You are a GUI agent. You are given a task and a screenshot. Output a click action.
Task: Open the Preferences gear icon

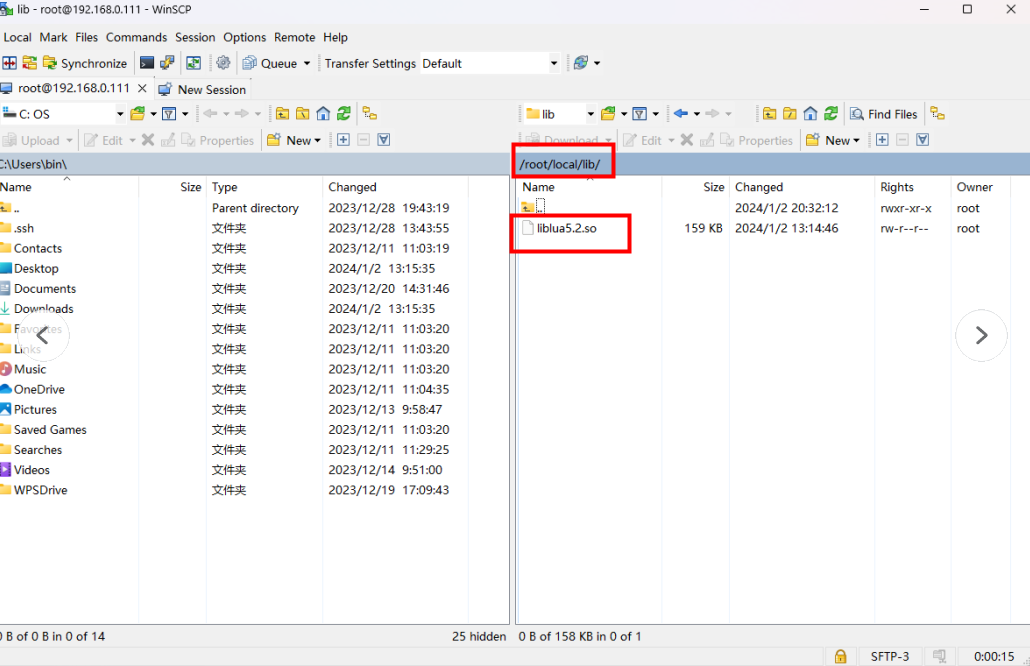click(223, 63)
